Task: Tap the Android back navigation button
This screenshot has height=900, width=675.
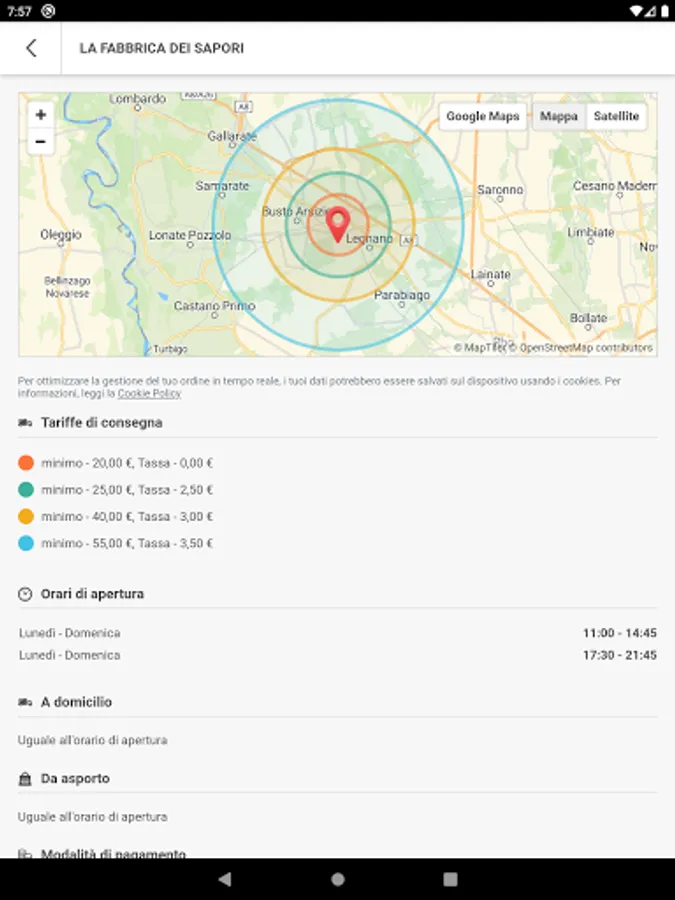Action: (x=225, y=879)
